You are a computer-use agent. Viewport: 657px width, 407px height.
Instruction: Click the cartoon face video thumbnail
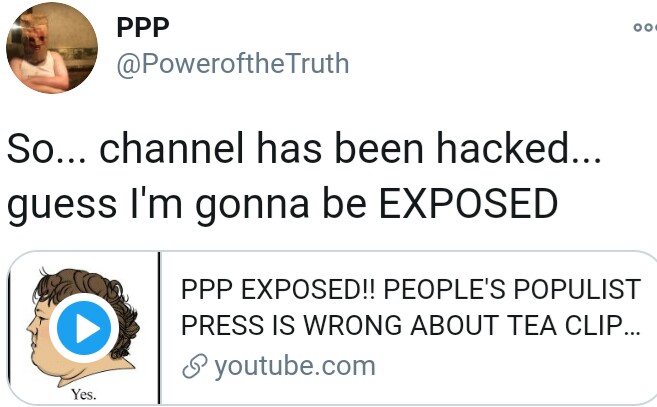click(x=84, y=328)
